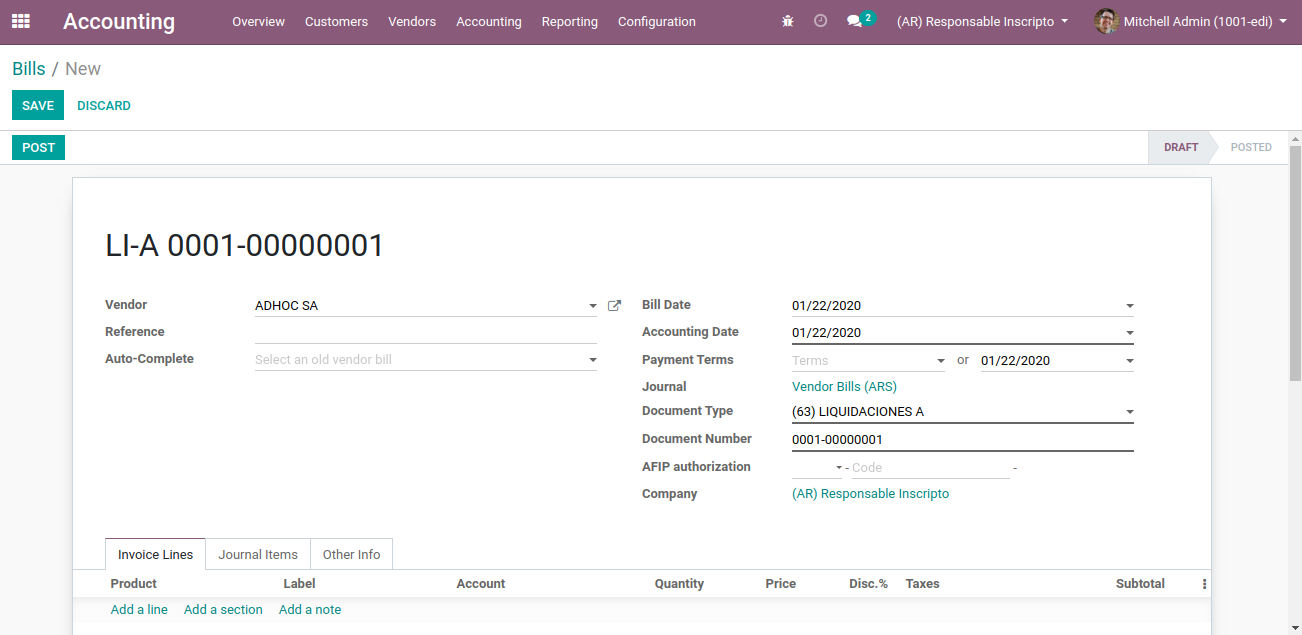
Task: Switch to the Invoice Lines tab
Action: [155, 554]
